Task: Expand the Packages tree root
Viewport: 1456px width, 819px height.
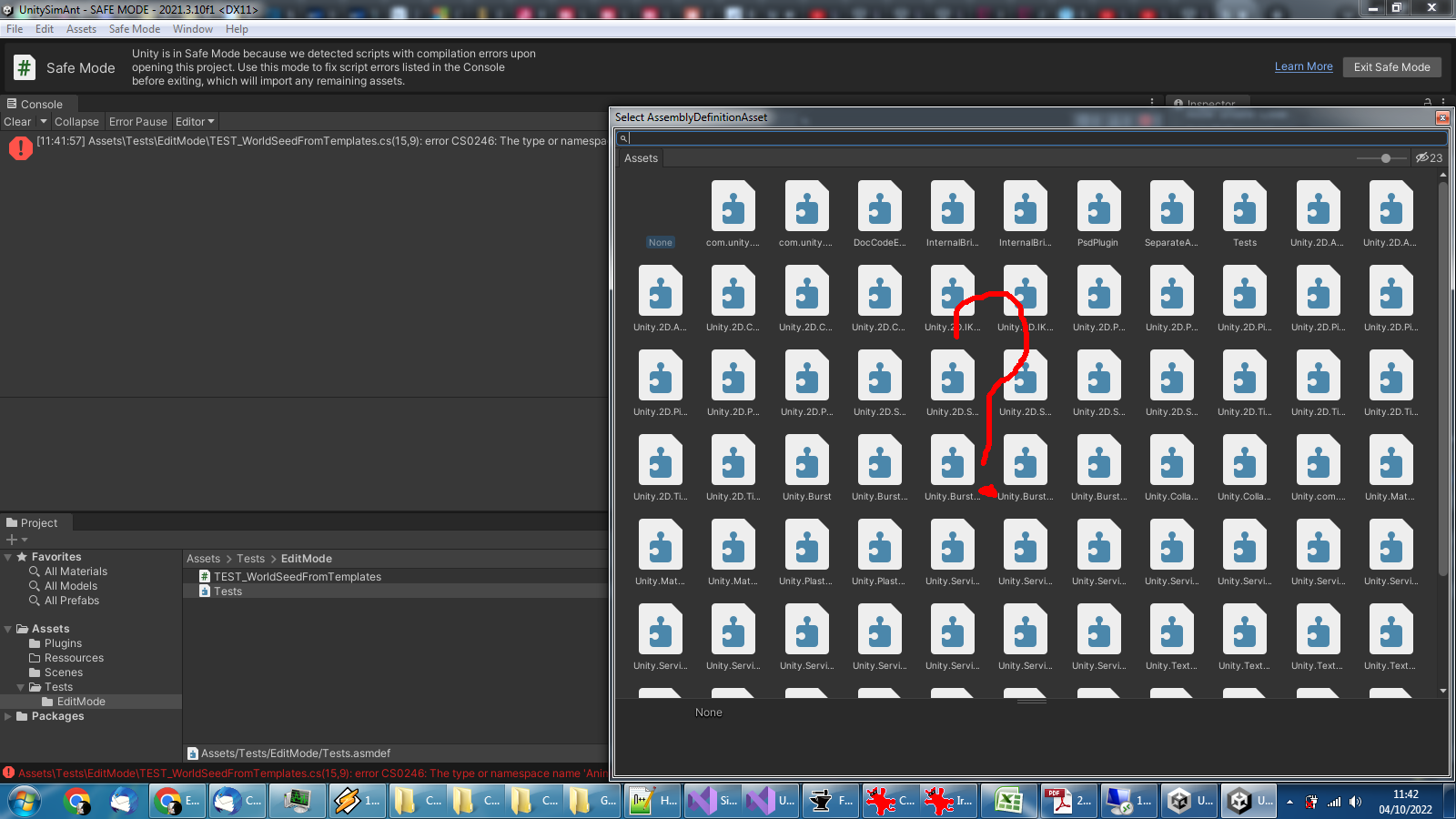Action: click(8, 716)
